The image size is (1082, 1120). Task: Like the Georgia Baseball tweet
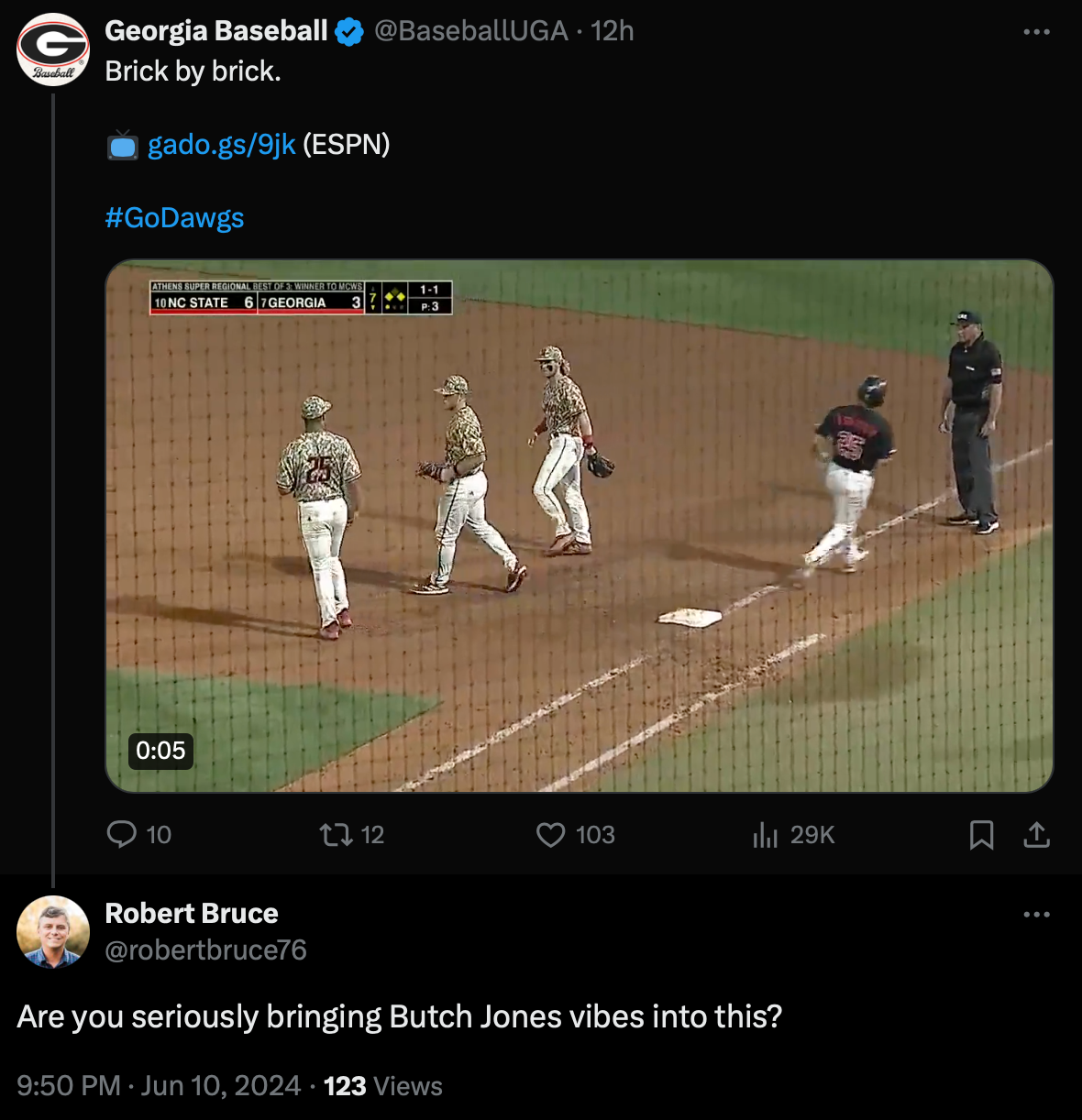click(x=550, y=834)
